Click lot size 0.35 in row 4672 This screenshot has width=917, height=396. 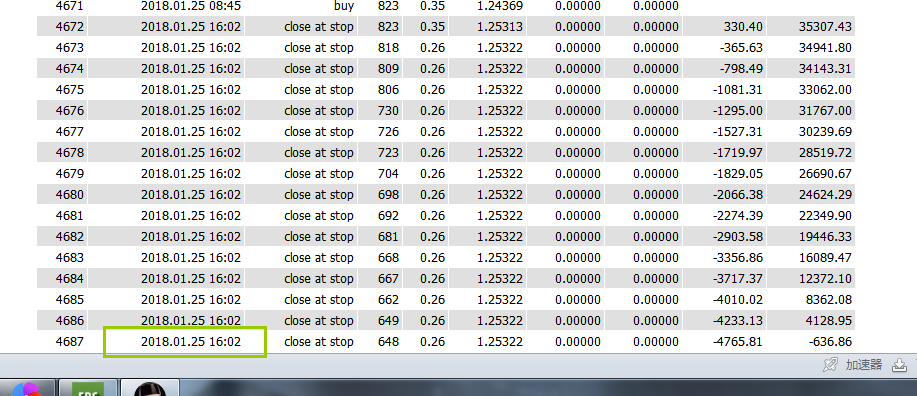pyautogui.click(x=432, y=27)
